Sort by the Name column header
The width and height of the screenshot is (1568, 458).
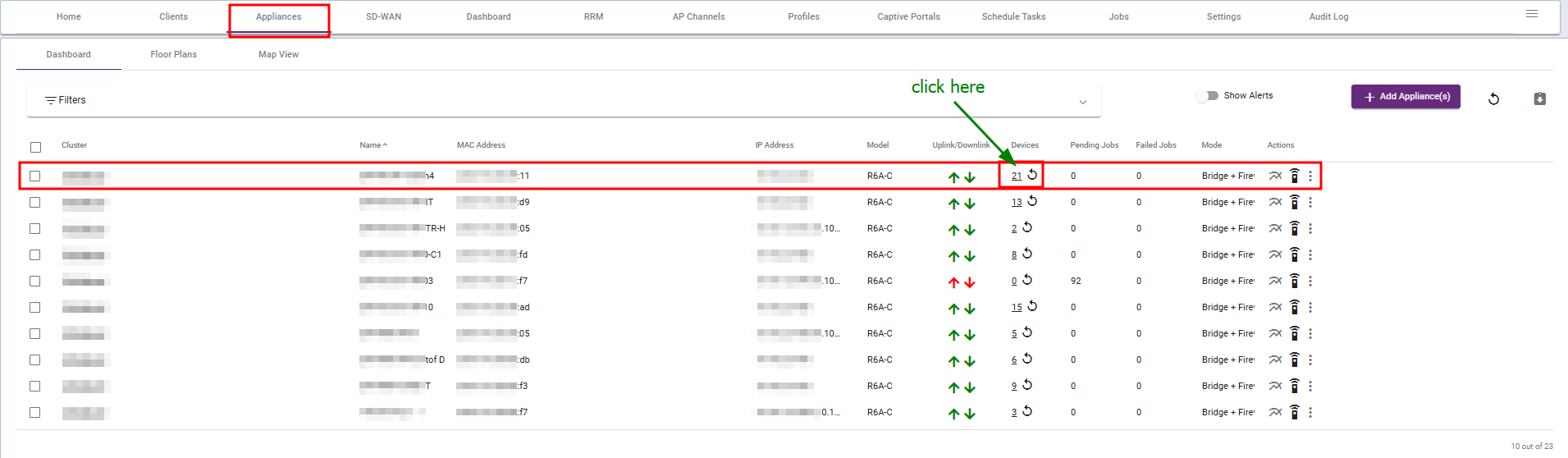(373, 145)
